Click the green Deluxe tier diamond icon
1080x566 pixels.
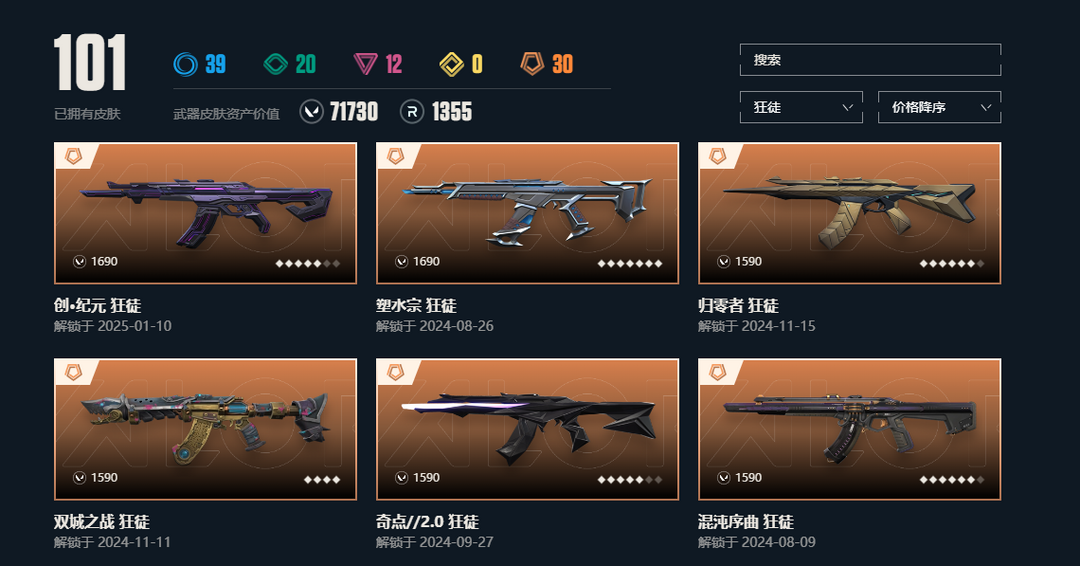(276, 64)
